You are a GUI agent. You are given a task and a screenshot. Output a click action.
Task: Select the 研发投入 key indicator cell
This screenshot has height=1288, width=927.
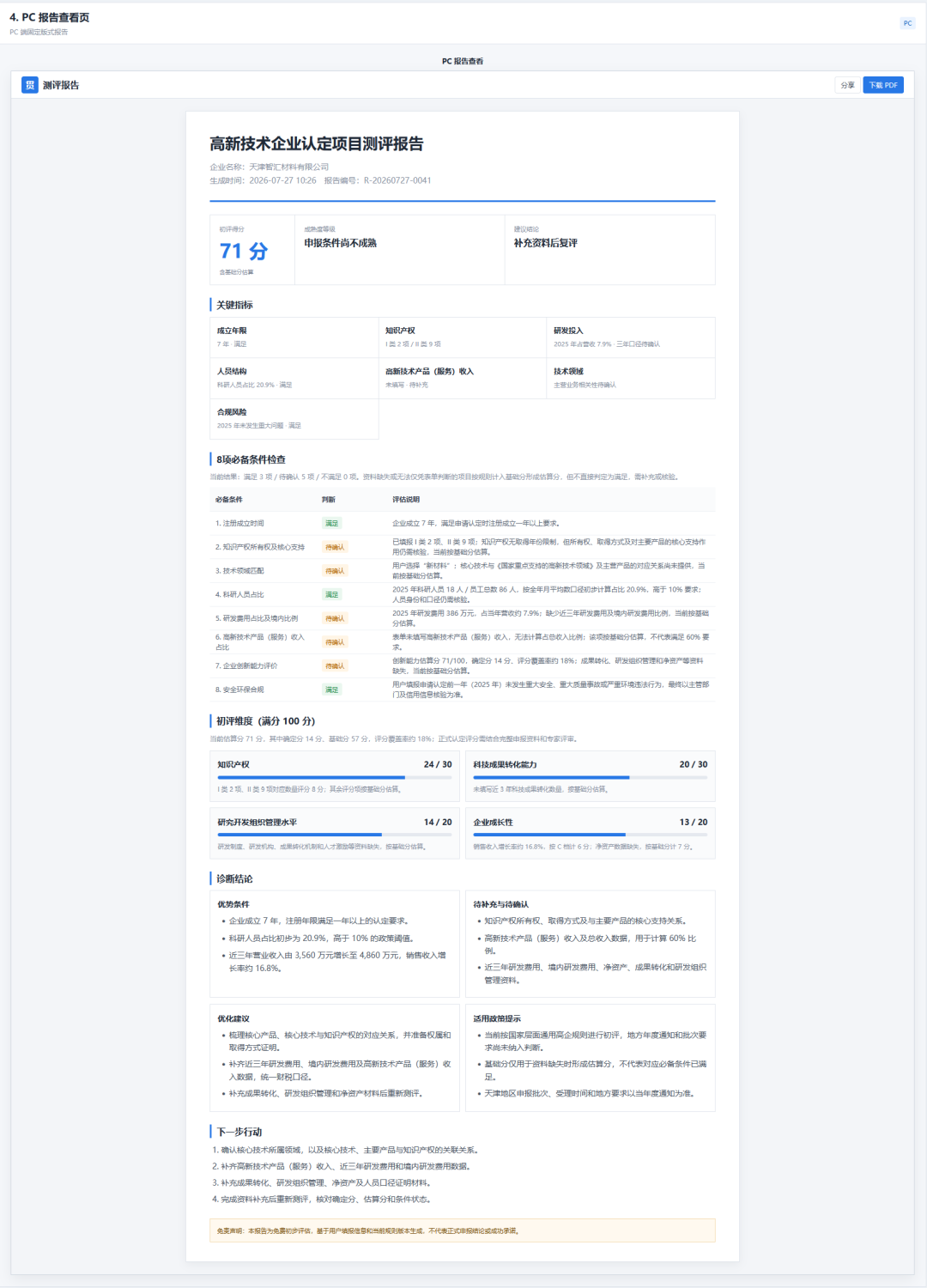[630, 337]
